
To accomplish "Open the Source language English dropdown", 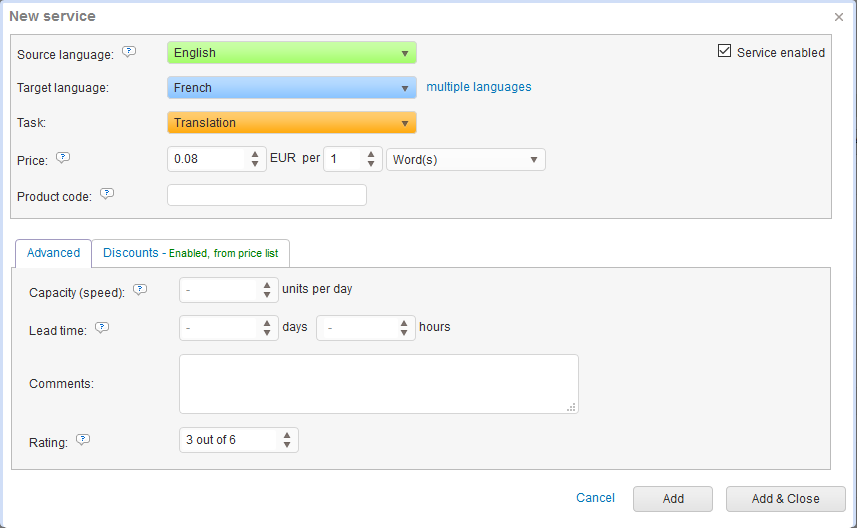I will click(x=291, y=53).
